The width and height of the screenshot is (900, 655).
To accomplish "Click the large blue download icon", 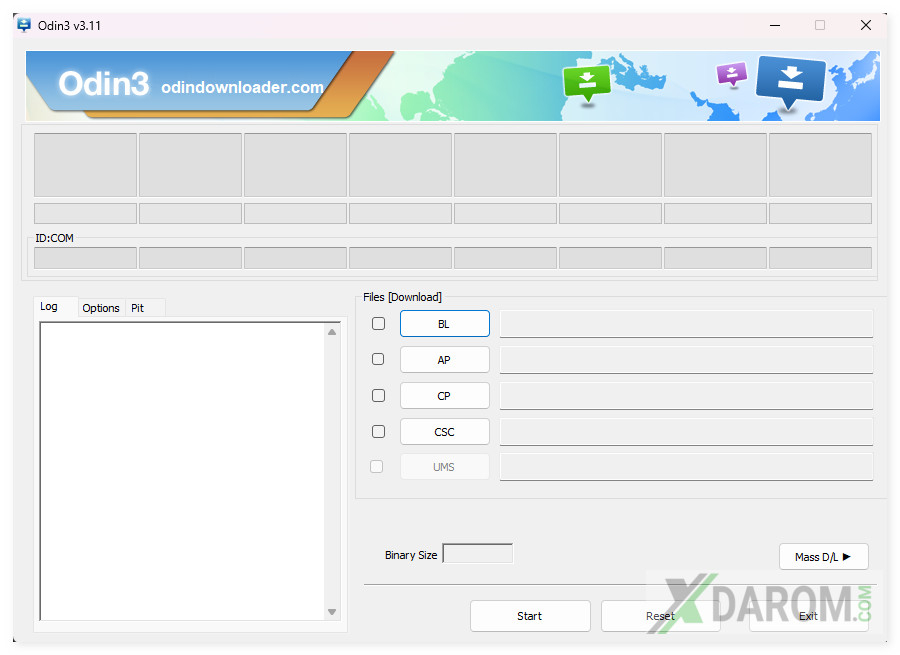I will point(790,82).
